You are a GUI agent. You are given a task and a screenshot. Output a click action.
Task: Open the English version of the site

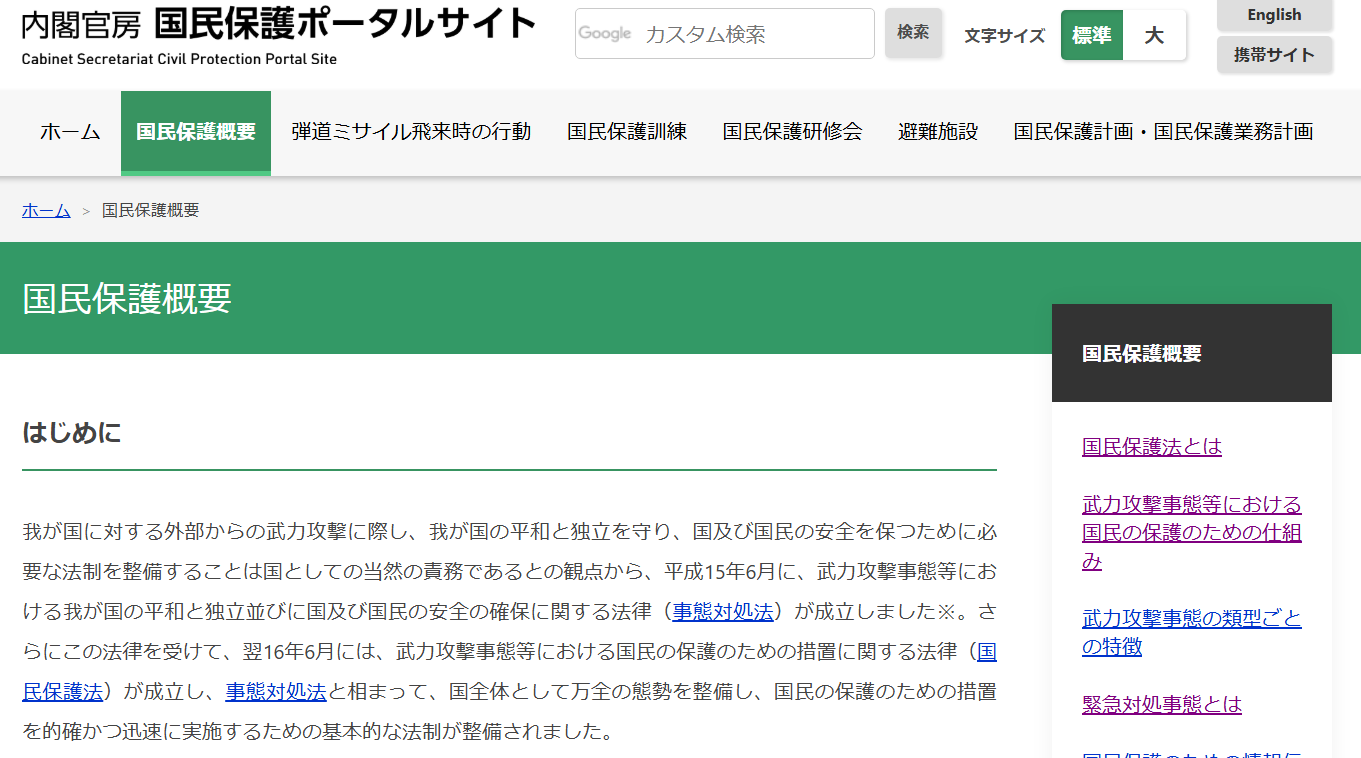[x=1274, y=15]
